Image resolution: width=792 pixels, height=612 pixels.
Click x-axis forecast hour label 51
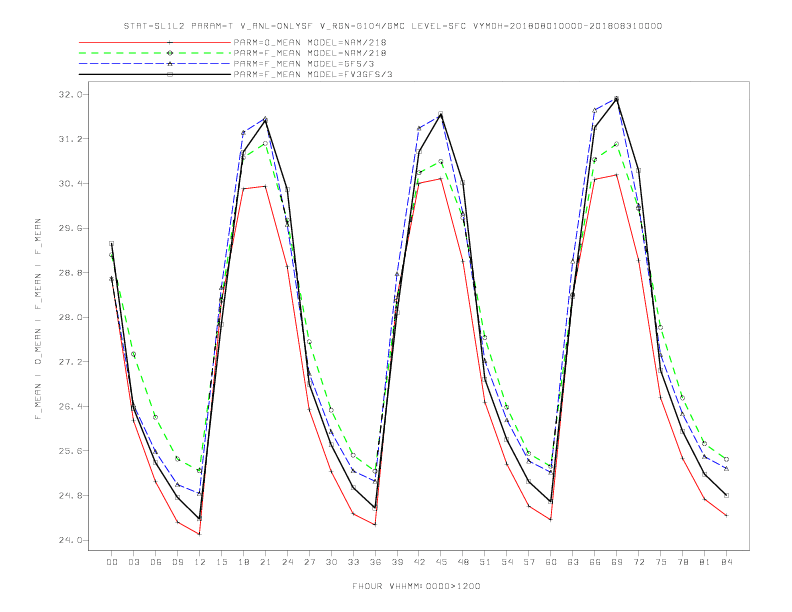(485, 562)
